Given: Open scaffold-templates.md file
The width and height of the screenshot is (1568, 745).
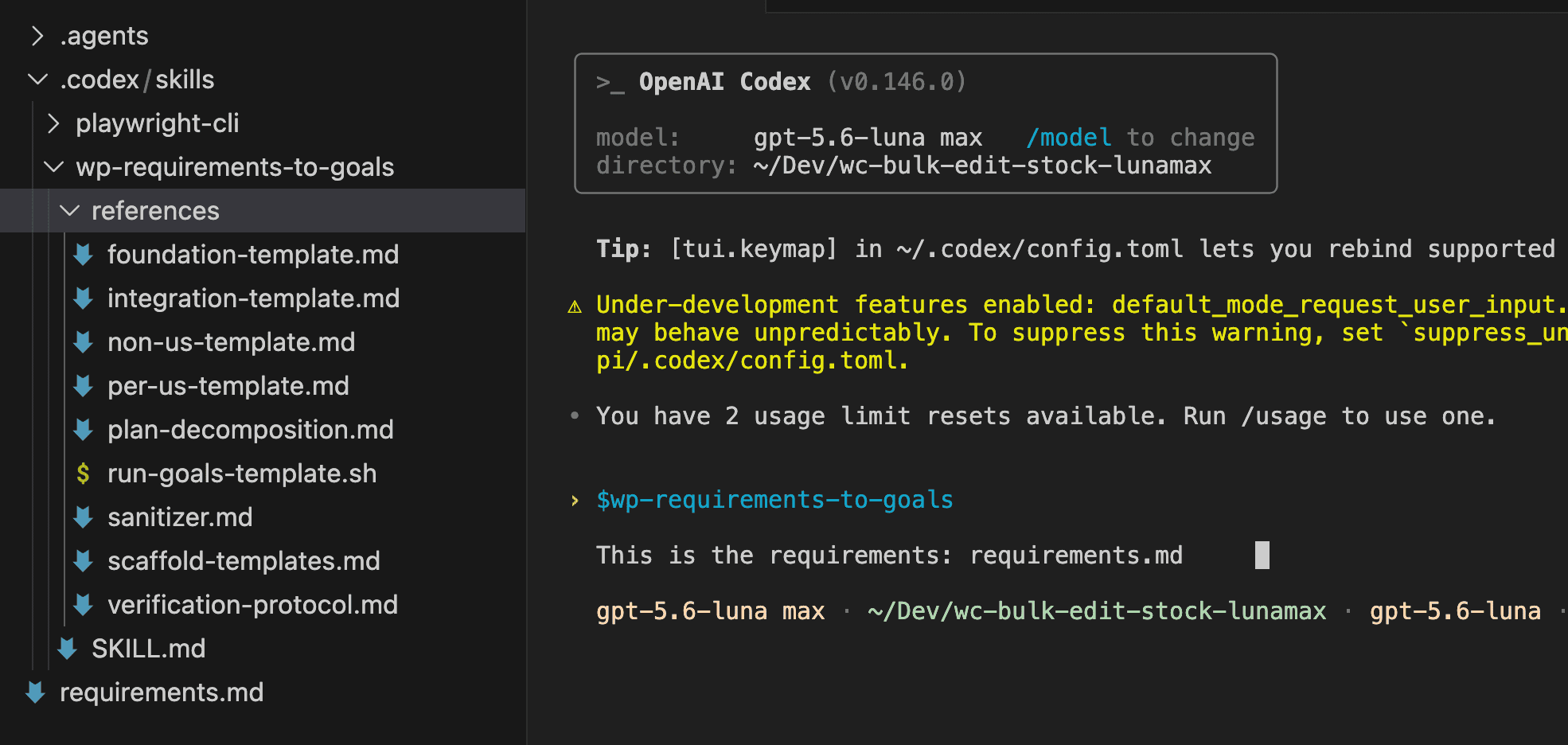Looking at the screenshot, I should click(244, 561).
